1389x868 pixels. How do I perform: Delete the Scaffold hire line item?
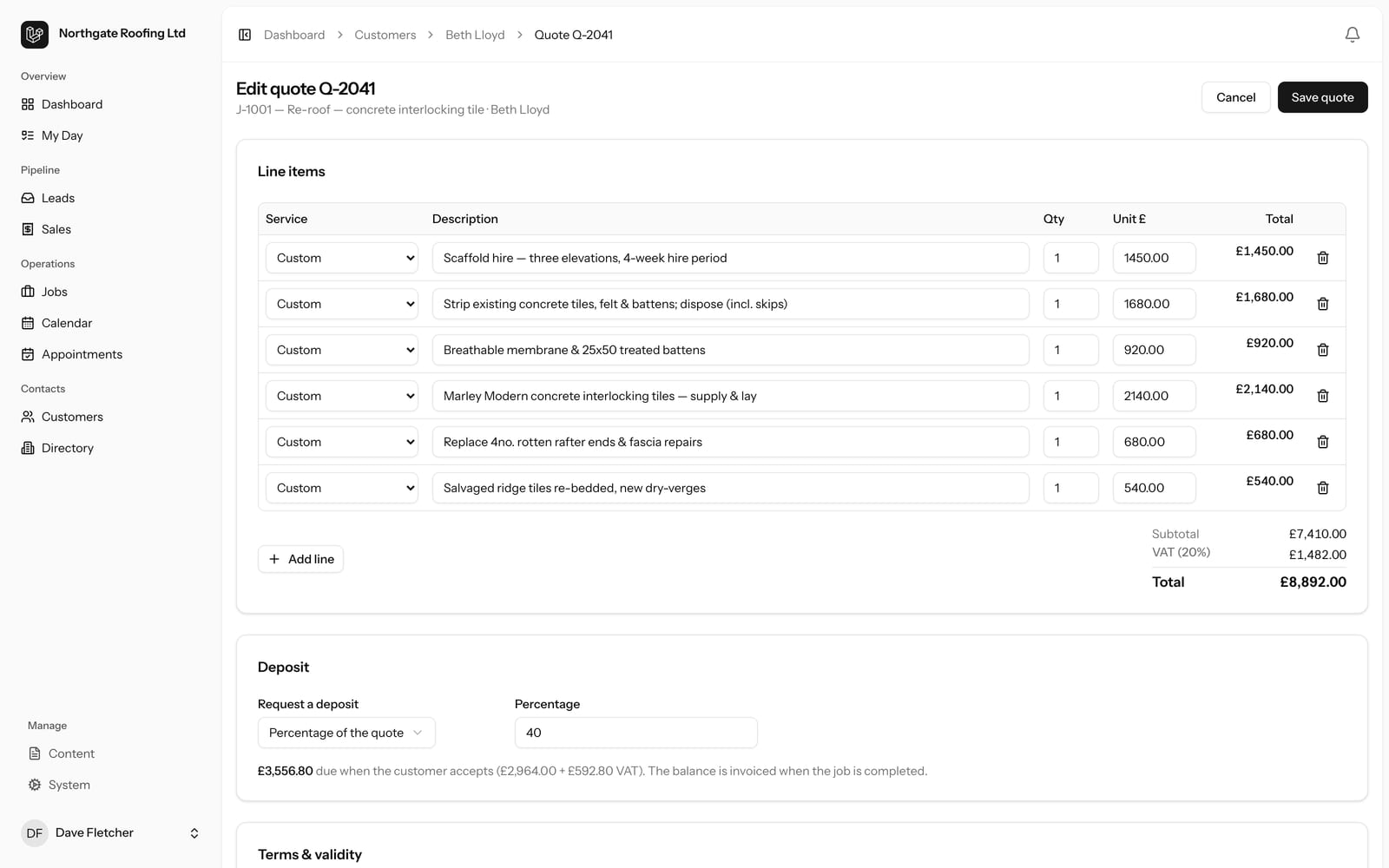1323,258
